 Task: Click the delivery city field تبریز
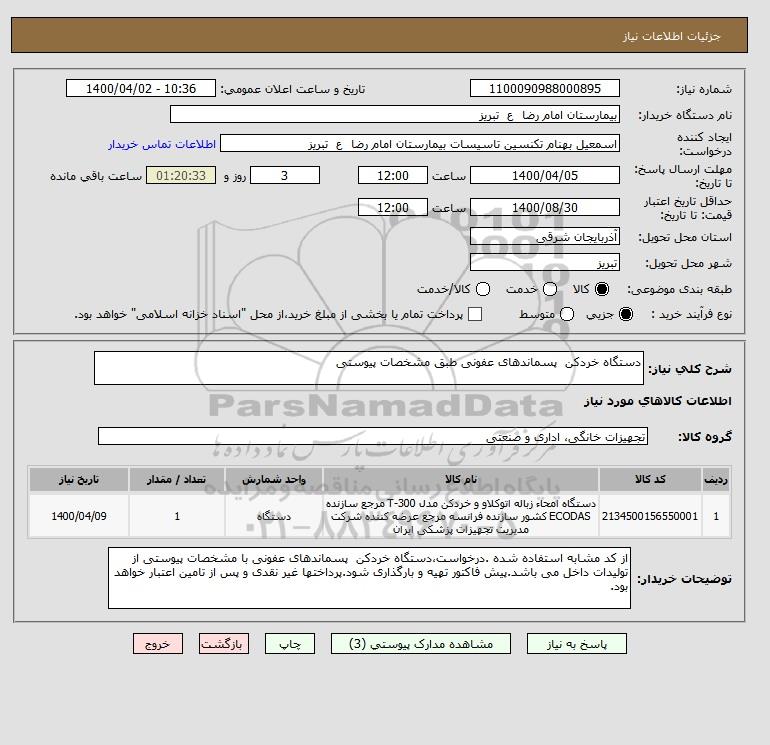[x=545, y=263]
